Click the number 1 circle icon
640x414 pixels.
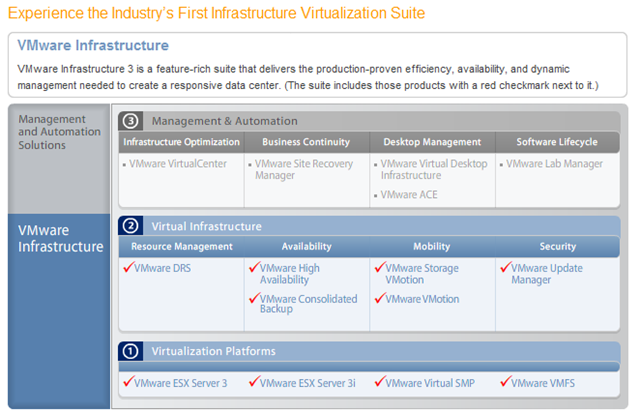point(132,351)
